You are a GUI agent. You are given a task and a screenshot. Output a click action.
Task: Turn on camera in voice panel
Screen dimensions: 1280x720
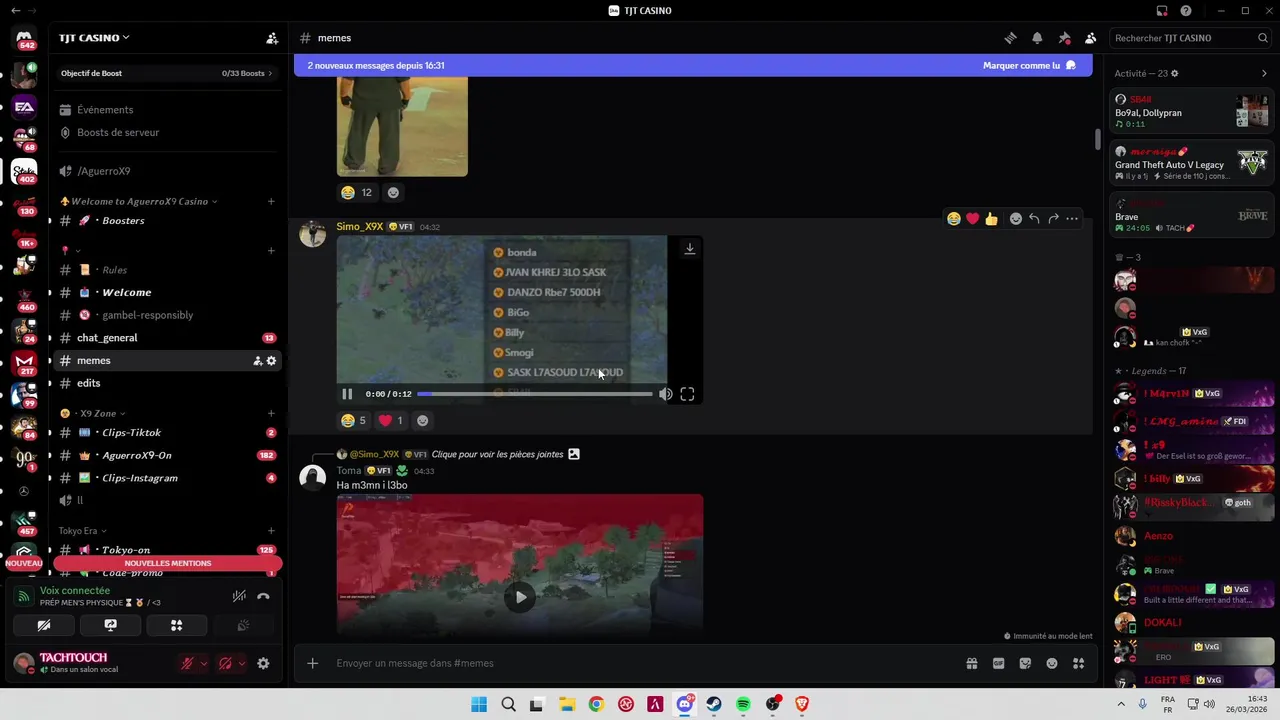(44, 625)
